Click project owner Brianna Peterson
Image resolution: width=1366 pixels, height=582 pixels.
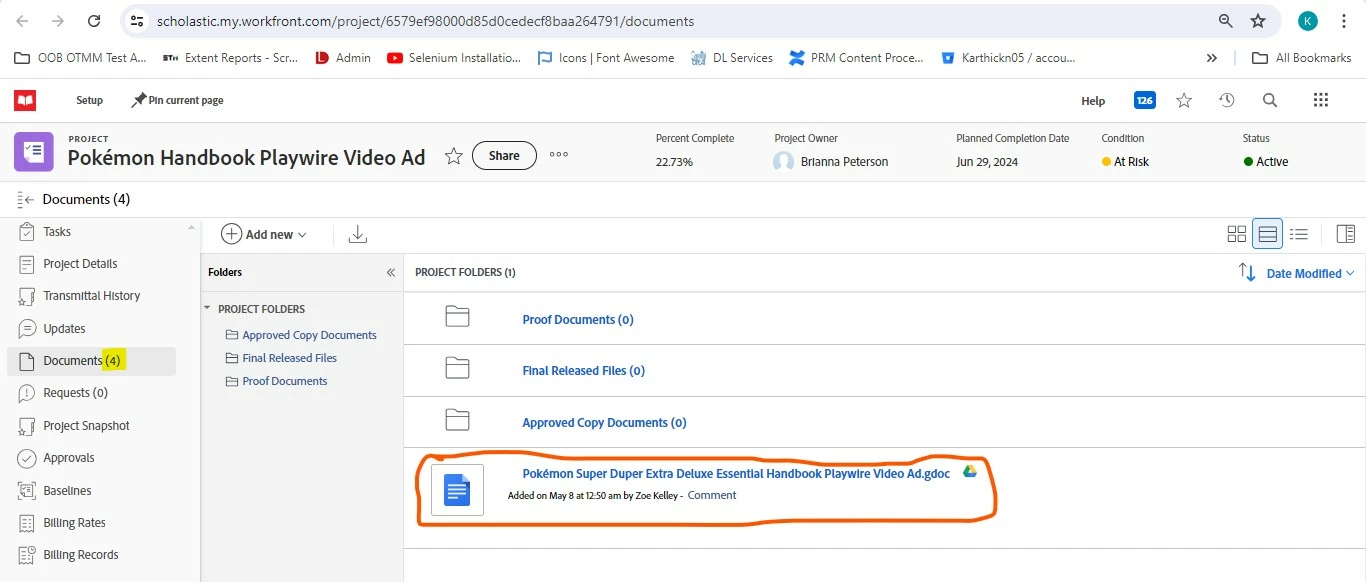pyautogui.click(x=844, y=162)
